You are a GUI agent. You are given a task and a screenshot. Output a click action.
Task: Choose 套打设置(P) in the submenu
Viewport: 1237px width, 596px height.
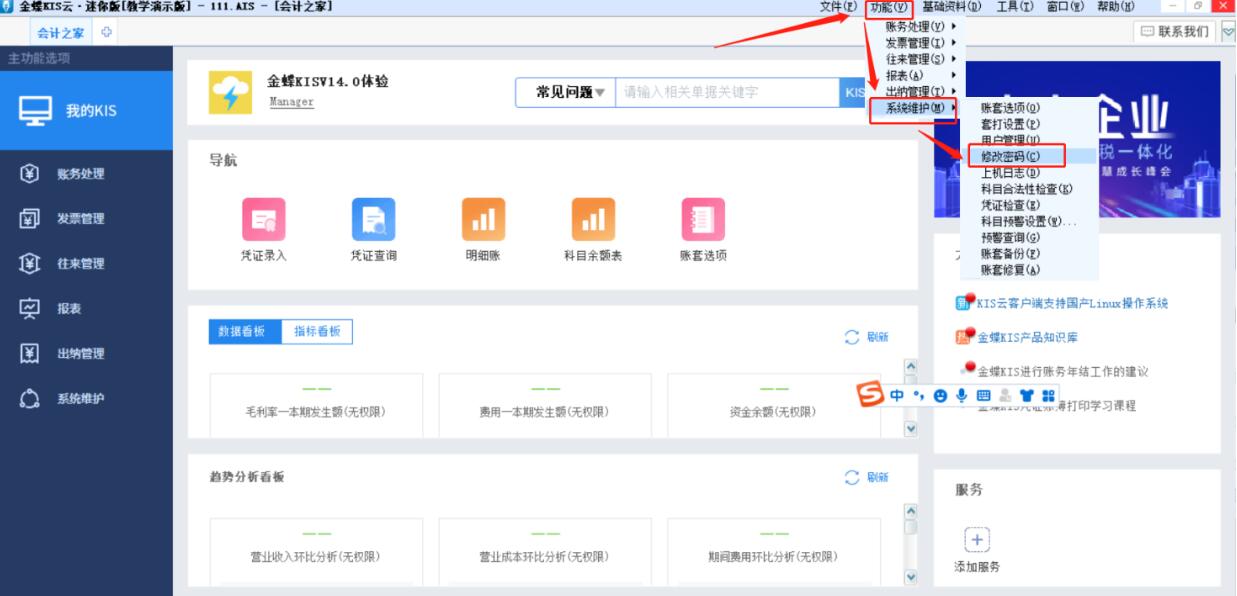point(1011,124)
